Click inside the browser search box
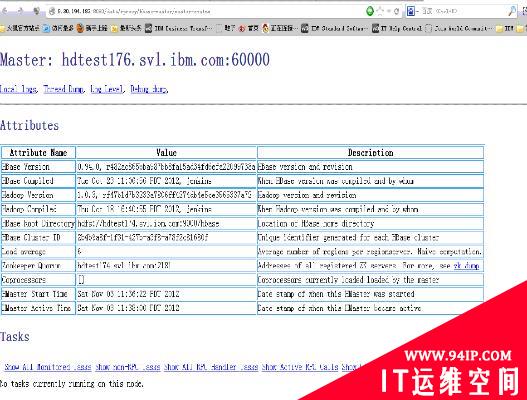The height and width of the screenshot is (400, 527). pos(462,11)
